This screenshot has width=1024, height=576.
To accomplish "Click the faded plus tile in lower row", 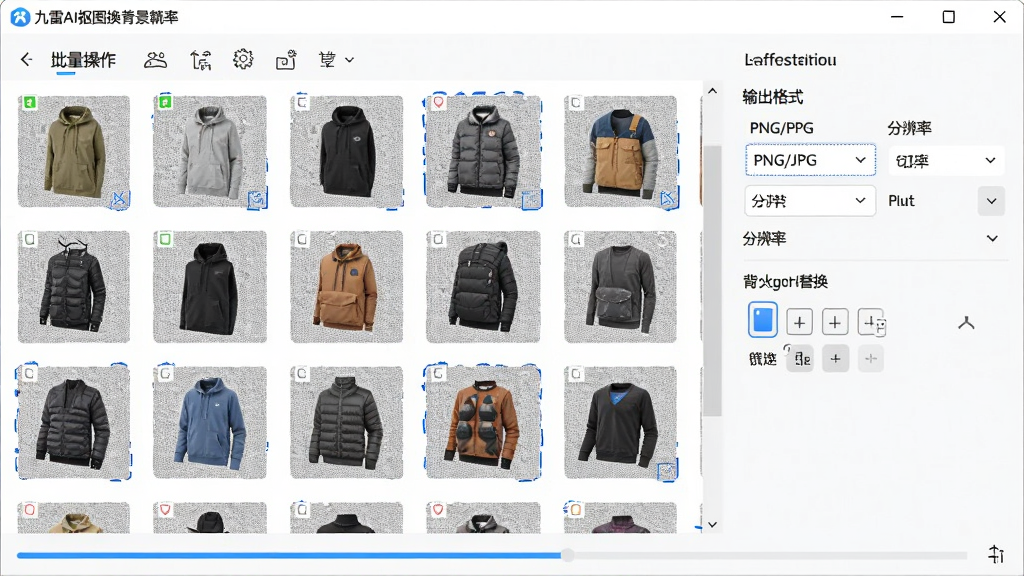I will pyautogui.click(x=871, y=359).
